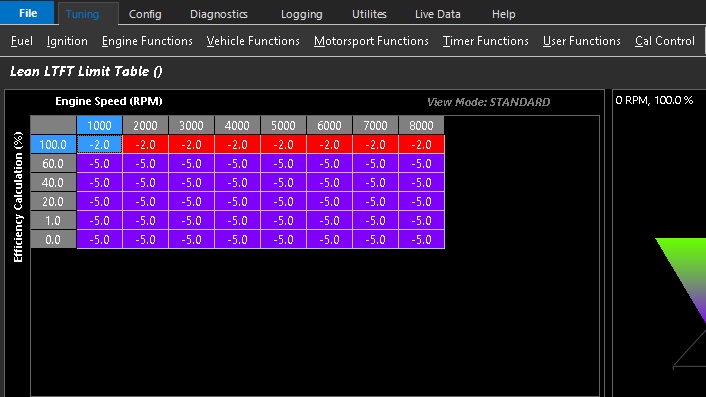Screen dimensions: 706x397
Task: Switch to the Config tab
Action: point(145,14)
